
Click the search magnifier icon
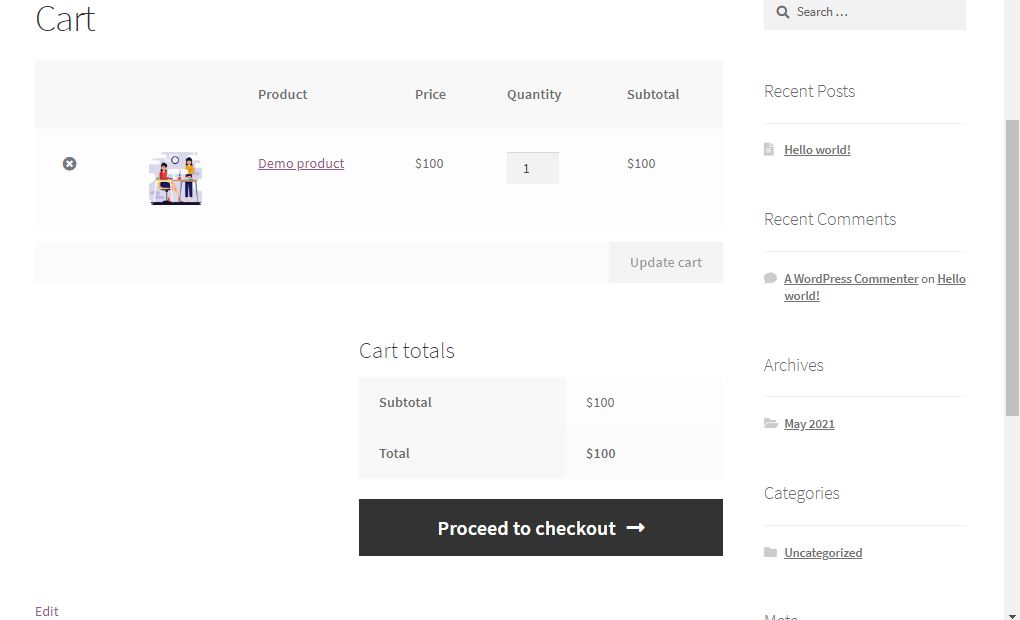782,12
